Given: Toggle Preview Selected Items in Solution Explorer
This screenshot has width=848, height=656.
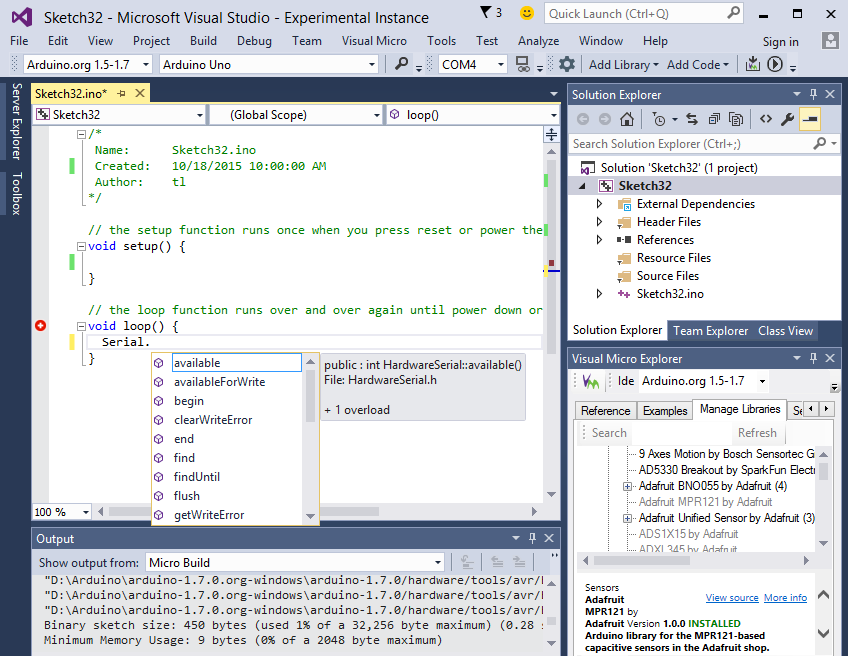Looking at the screenshot, I should point(810,119).
